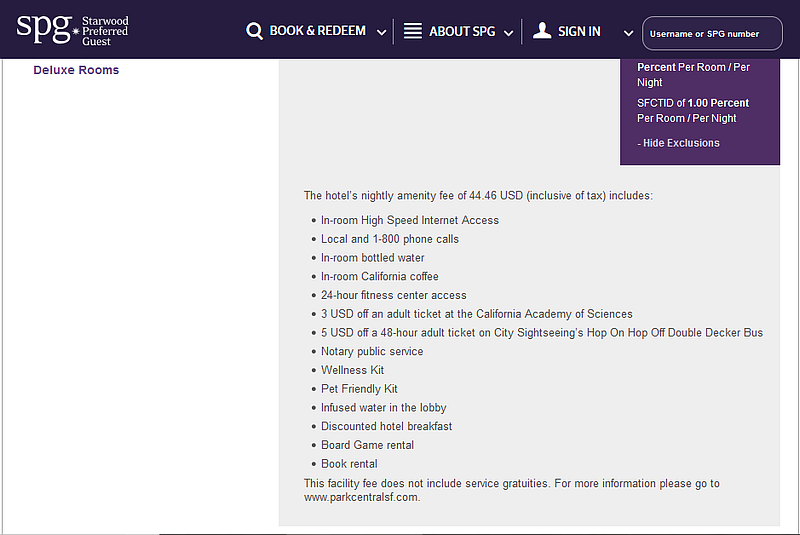Click 'Infused water in the lobby' item

(383, 408)
